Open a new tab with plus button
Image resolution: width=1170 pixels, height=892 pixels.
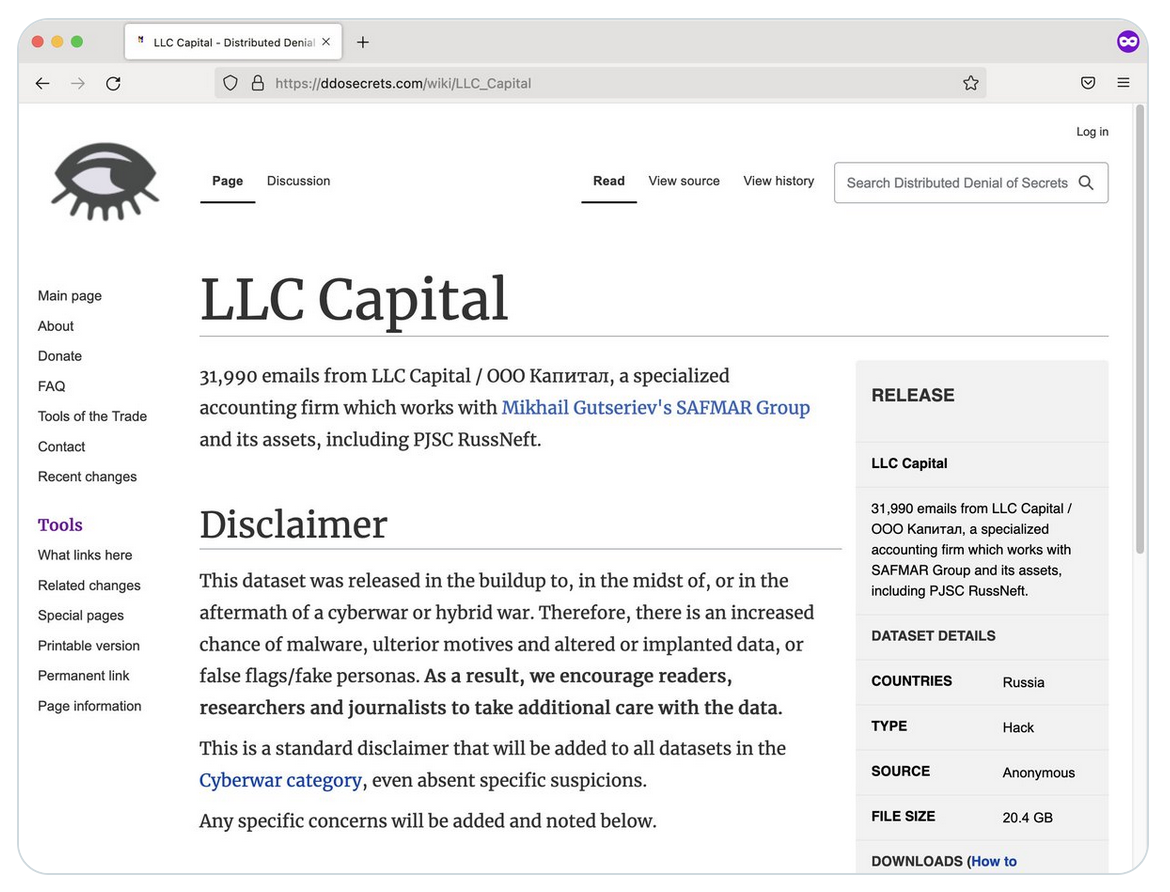[x=363, y=43]
